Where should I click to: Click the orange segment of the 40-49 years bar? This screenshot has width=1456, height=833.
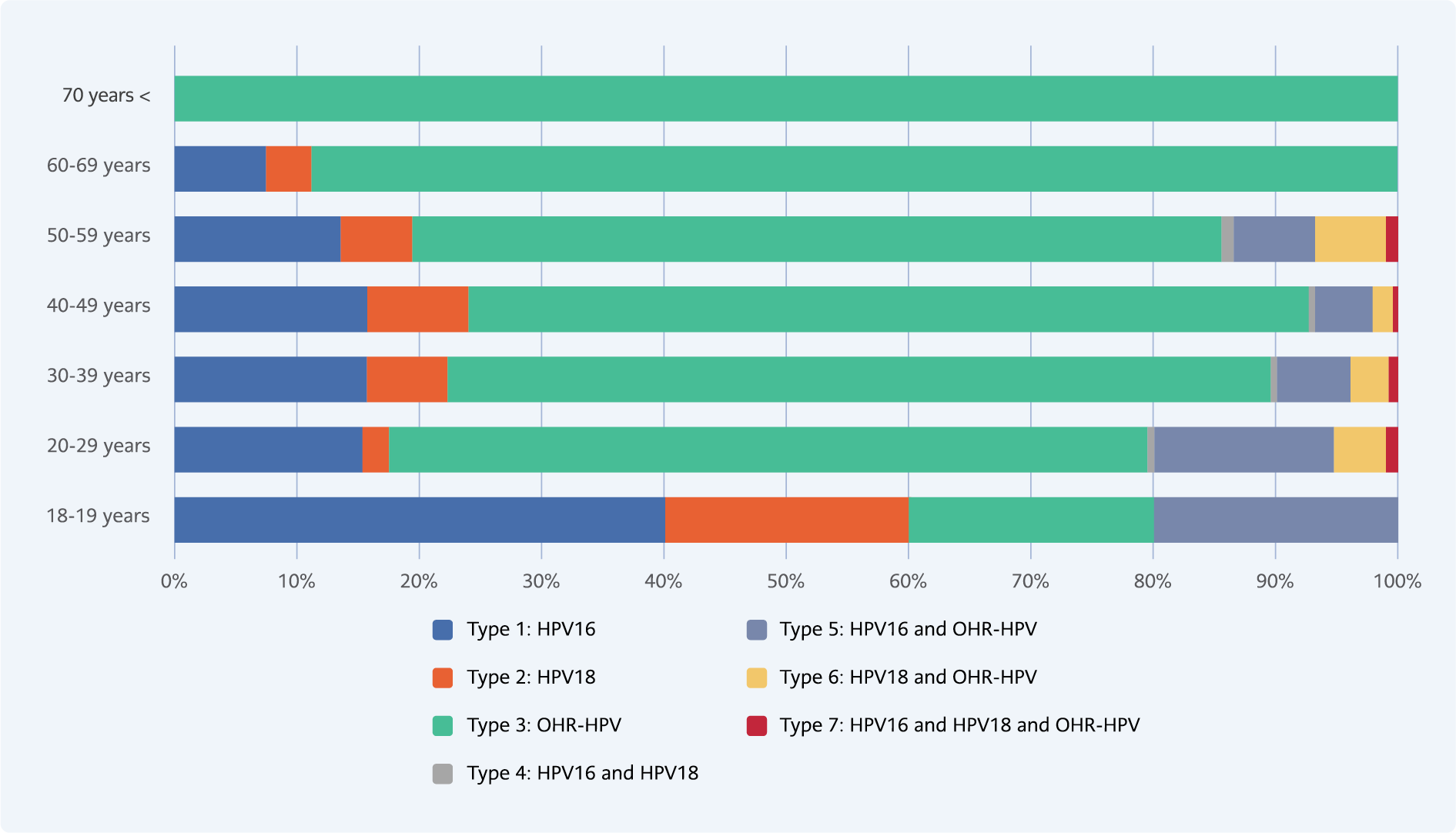(417, 309)
